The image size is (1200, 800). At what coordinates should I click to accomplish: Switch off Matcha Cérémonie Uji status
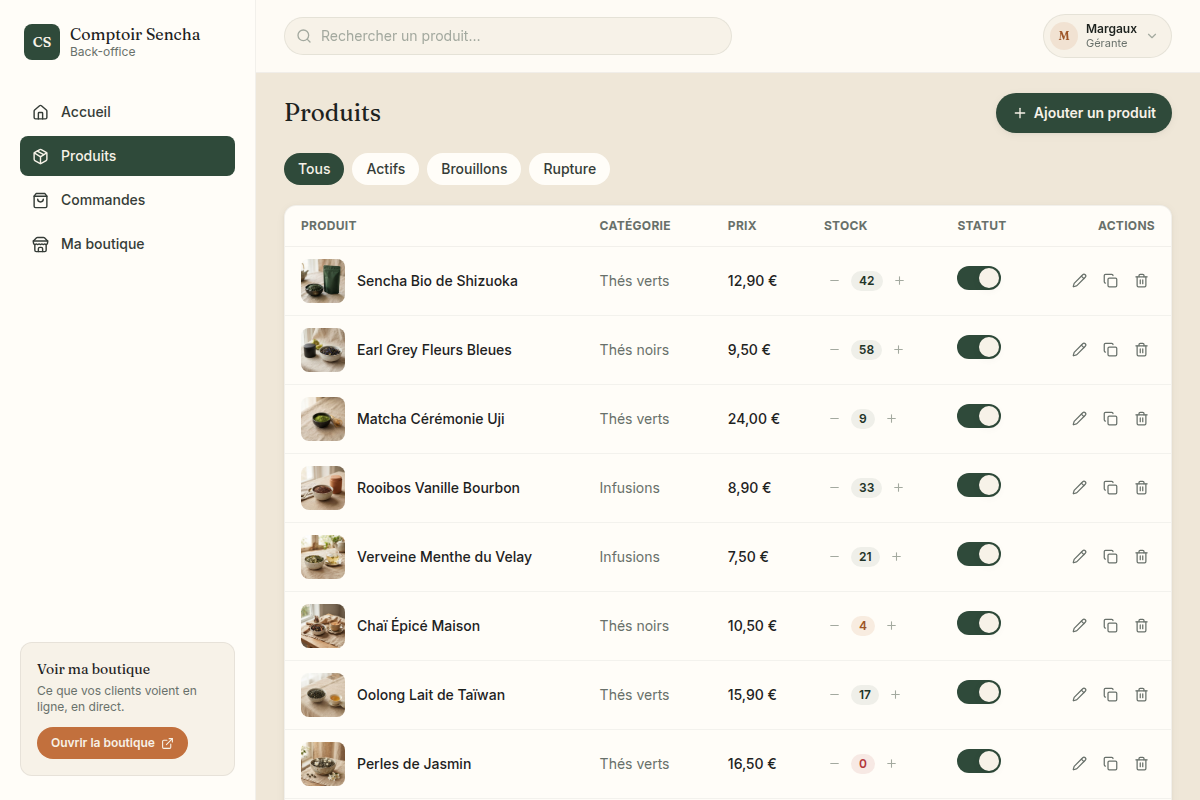[979, 416]
